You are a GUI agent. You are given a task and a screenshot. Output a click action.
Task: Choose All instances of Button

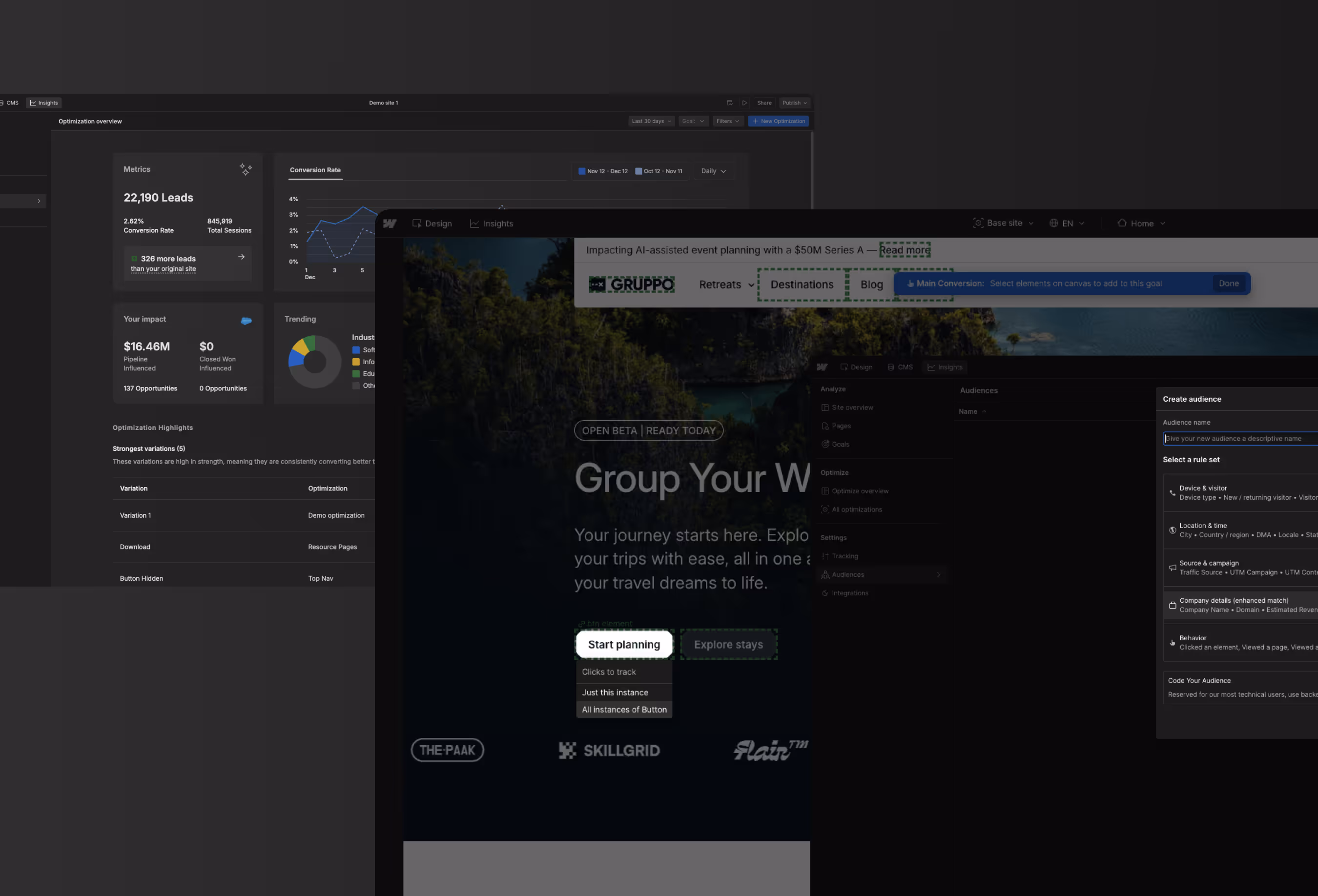coord(624,710)
